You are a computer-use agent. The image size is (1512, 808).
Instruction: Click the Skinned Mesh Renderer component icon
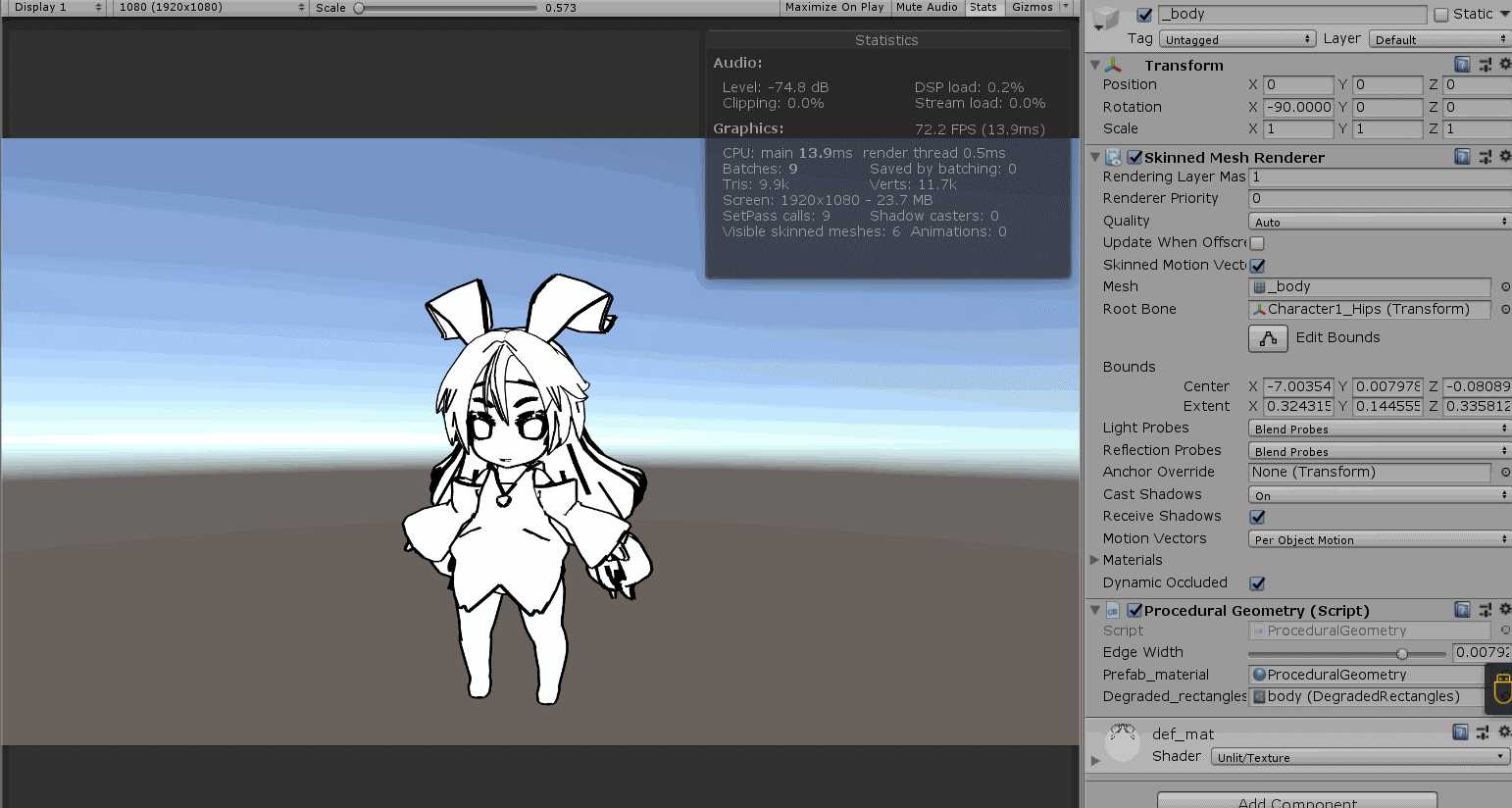coord(1114,157)
